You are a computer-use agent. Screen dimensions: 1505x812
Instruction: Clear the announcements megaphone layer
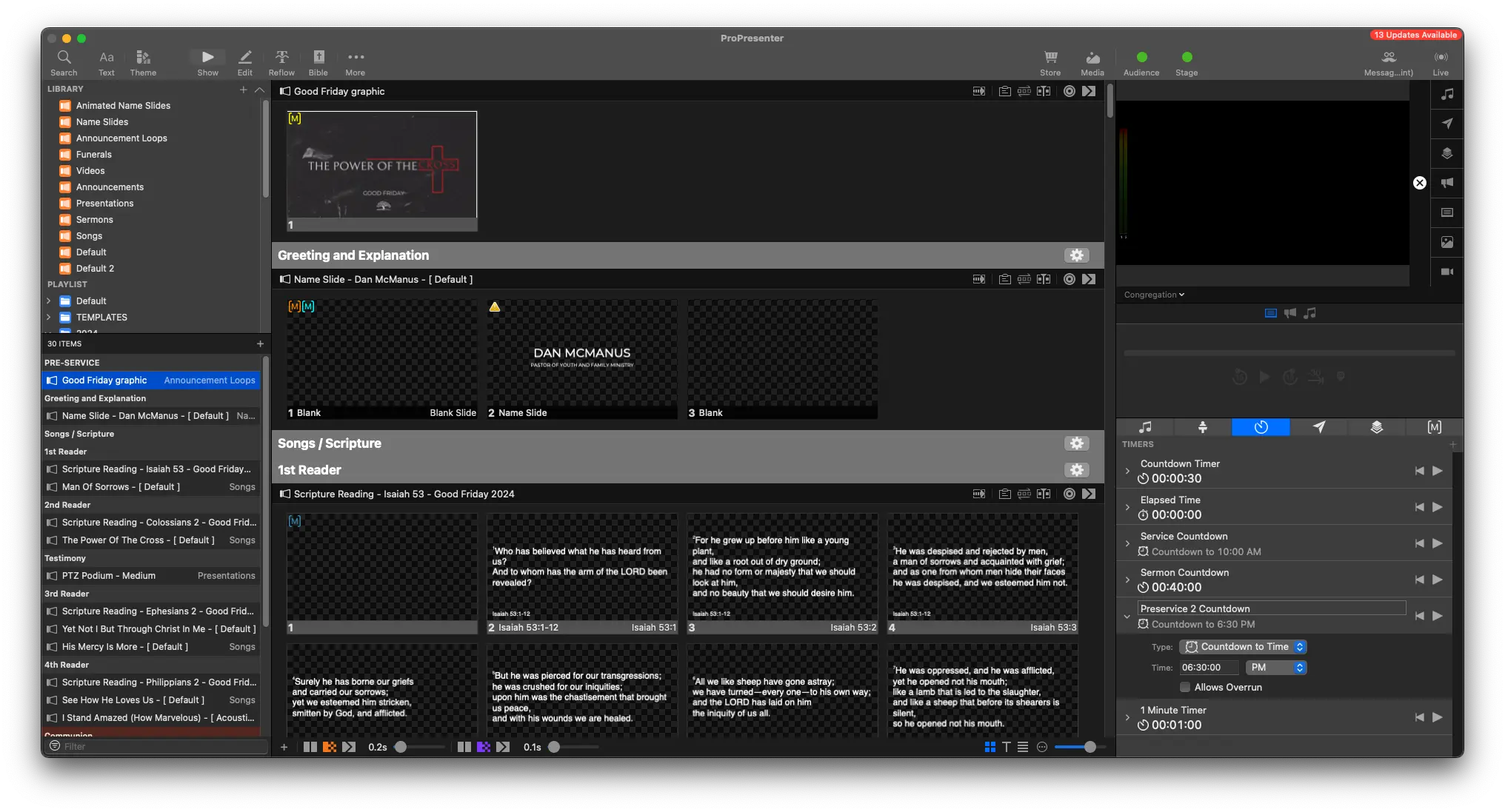[x=1447, y=183]
